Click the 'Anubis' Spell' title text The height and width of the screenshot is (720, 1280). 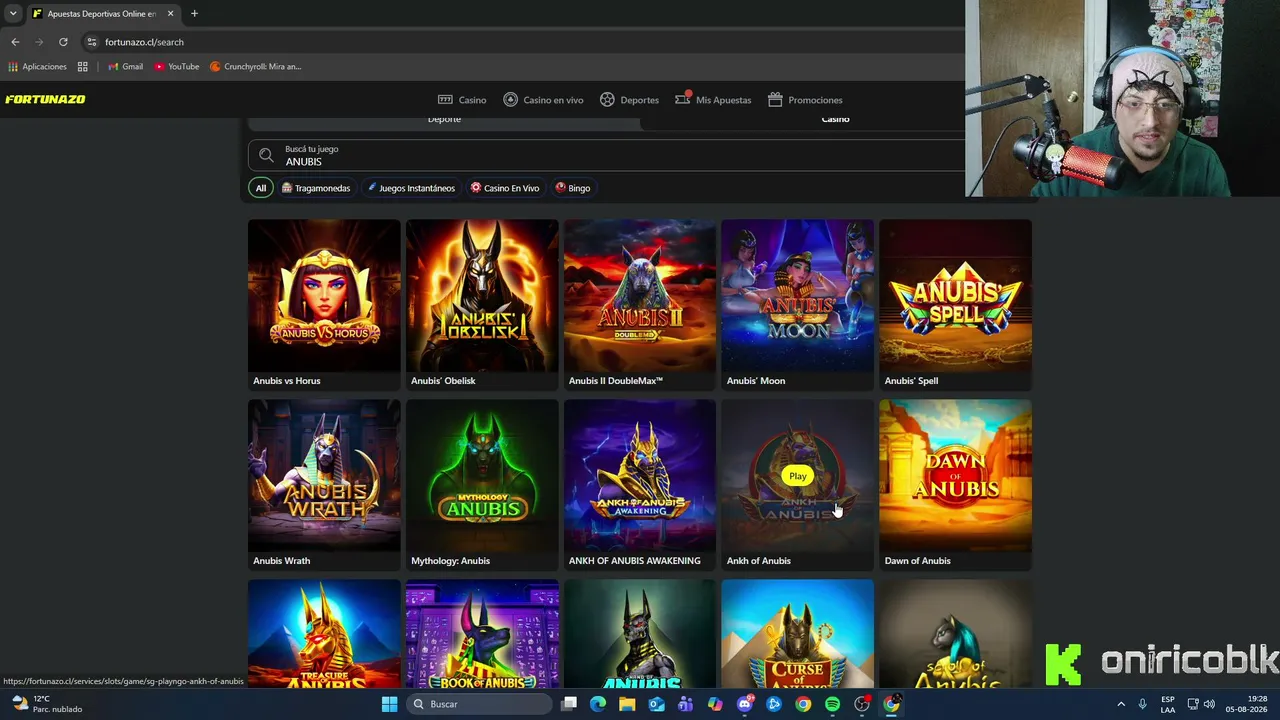pyautogui.click(x=911, y=381)
